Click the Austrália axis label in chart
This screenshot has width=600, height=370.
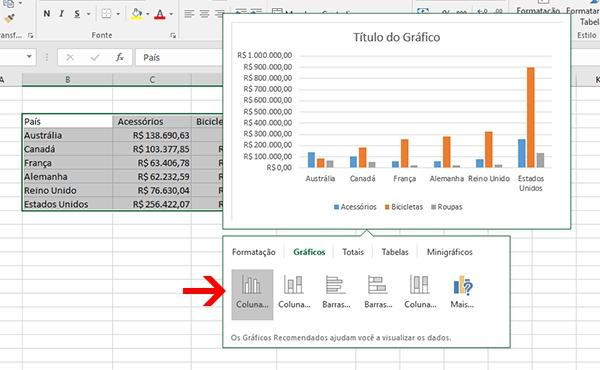coord(320,179)
